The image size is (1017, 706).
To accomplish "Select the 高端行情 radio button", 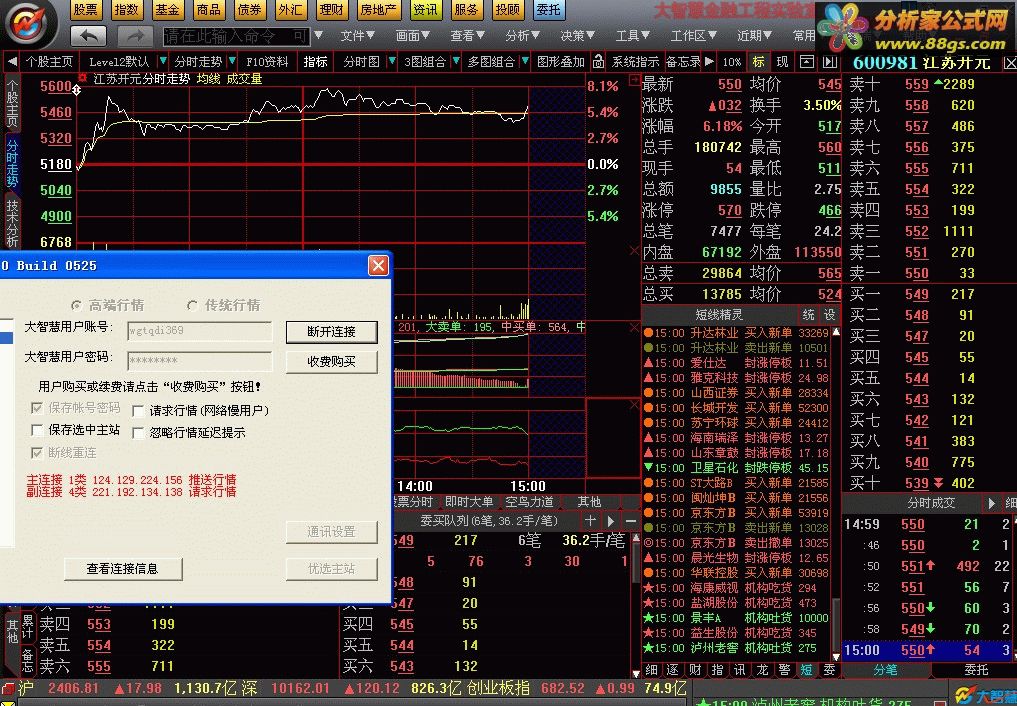I will coord(77,305).
